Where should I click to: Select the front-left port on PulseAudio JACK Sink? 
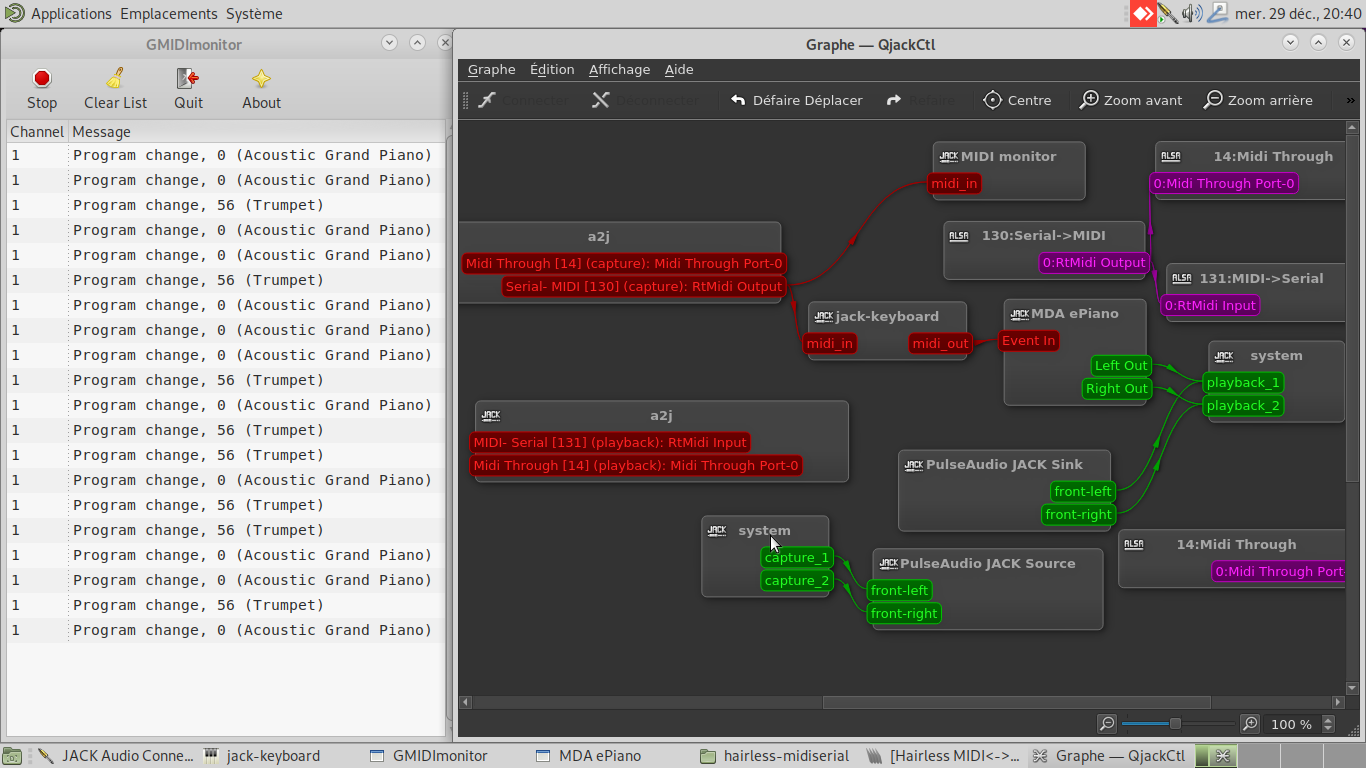pyautogui.click(x=1083, y=492)
